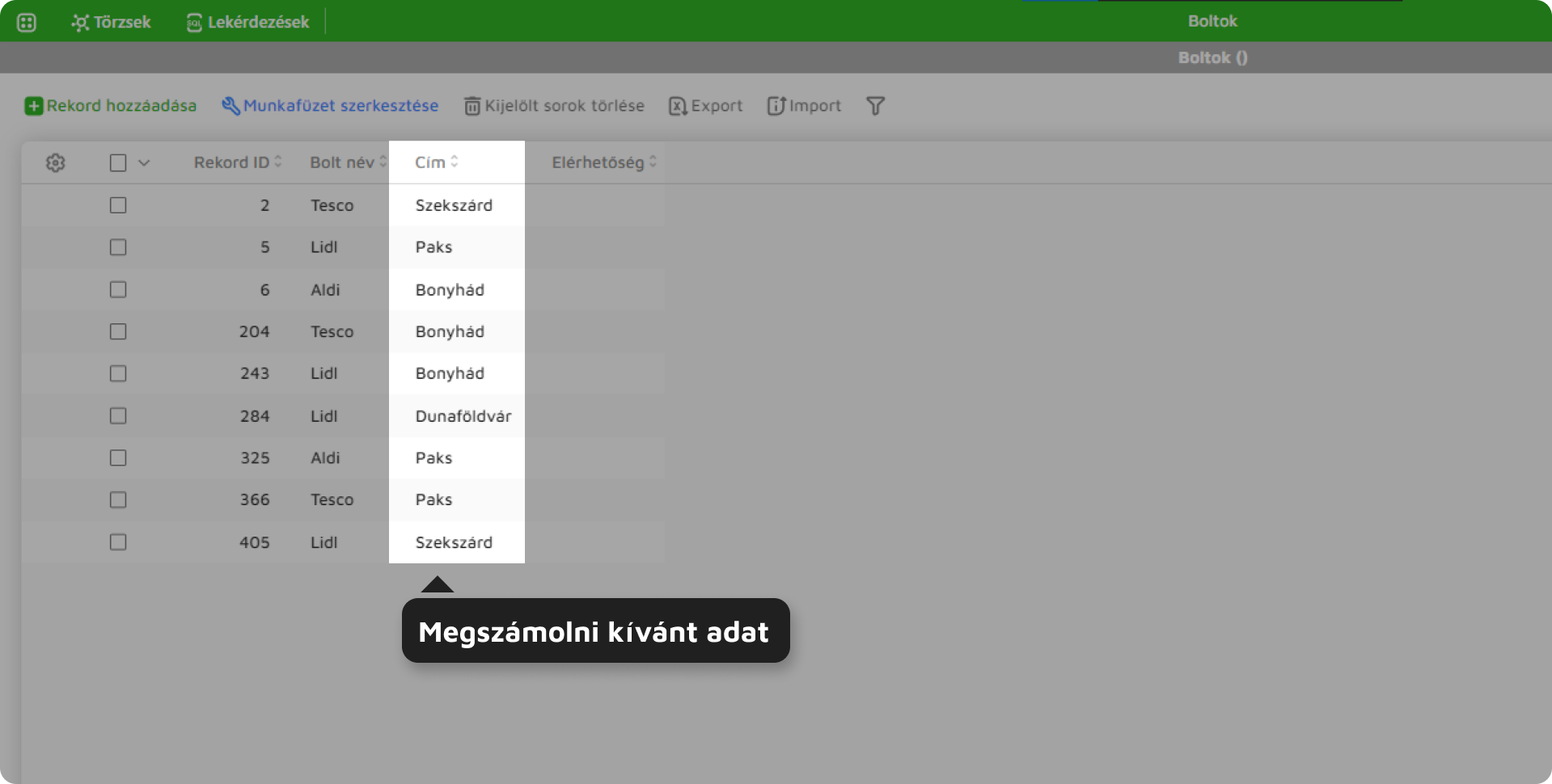This screenshot has width=1552, height=784.
Task: Check the row with Rekord ID 5
Action: tap(118, 247)
